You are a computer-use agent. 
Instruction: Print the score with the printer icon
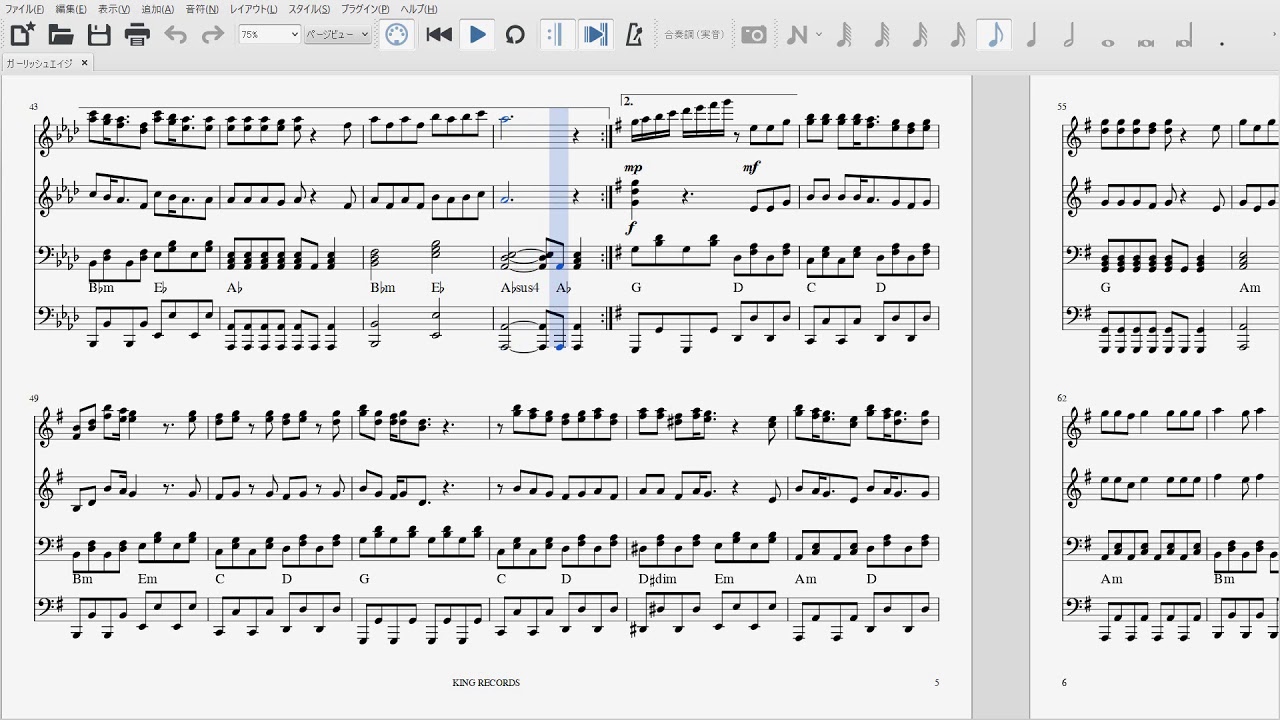coord(137,35)
